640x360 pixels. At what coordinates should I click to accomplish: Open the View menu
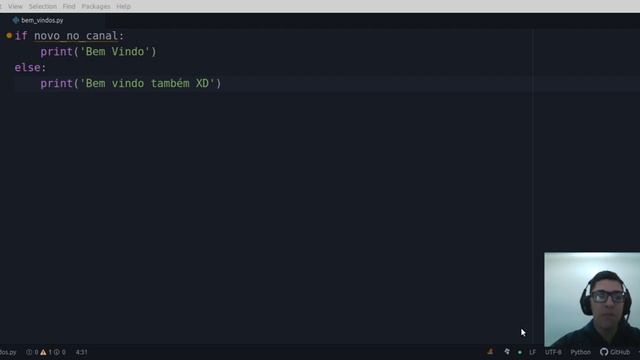[15, 6]
